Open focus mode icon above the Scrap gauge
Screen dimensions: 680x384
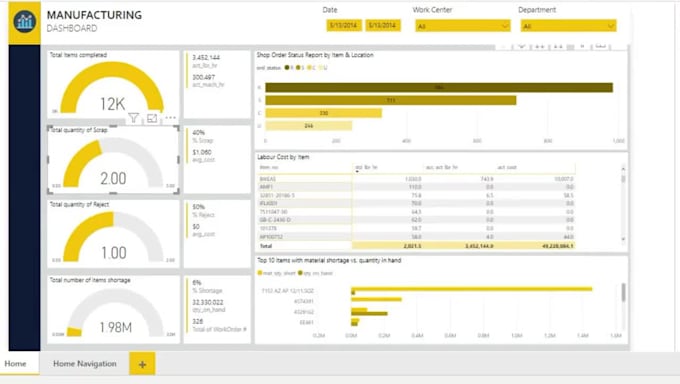[x=152, y=118]
